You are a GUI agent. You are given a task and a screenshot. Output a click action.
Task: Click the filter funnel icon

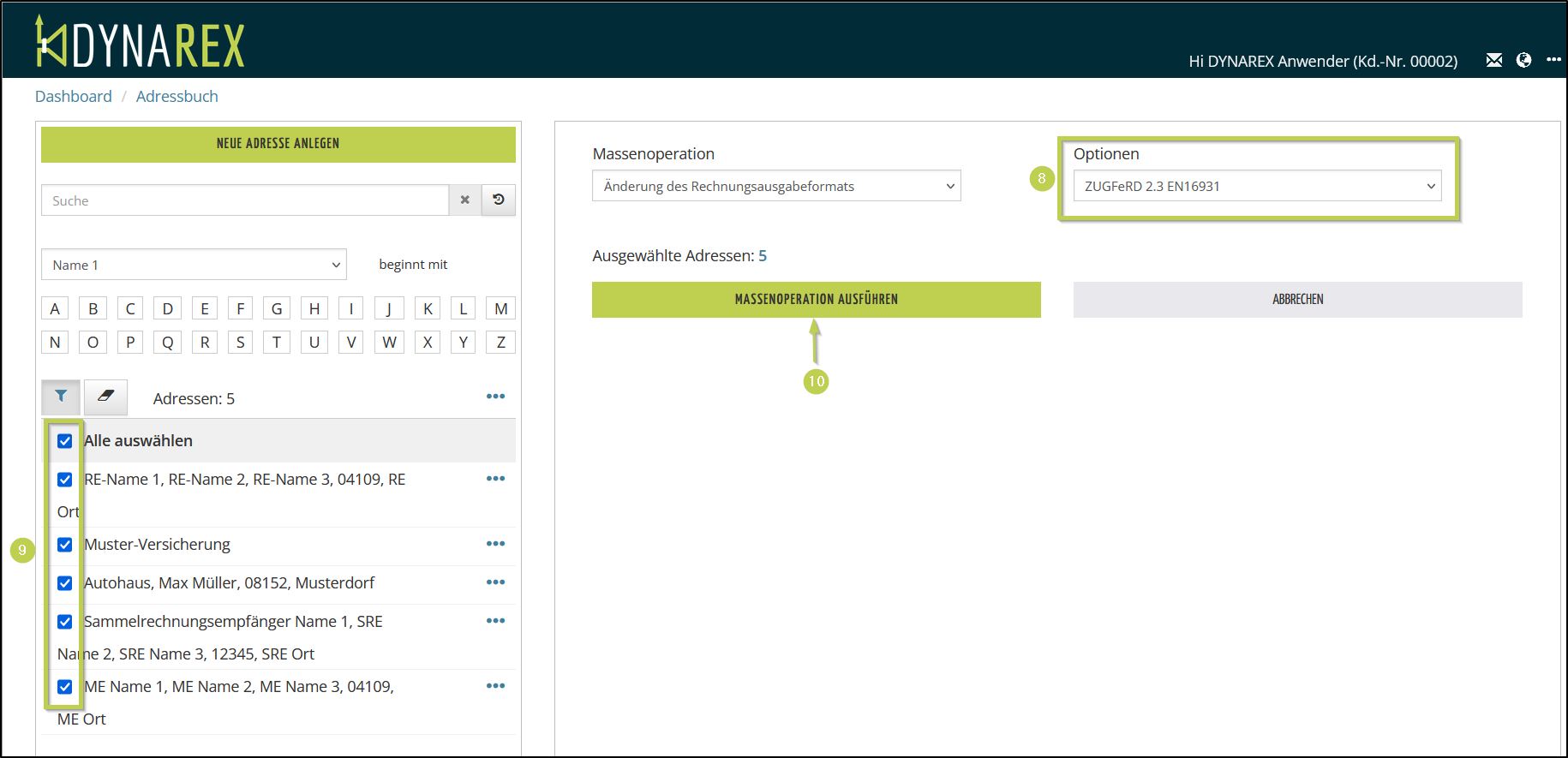(61, 397)
